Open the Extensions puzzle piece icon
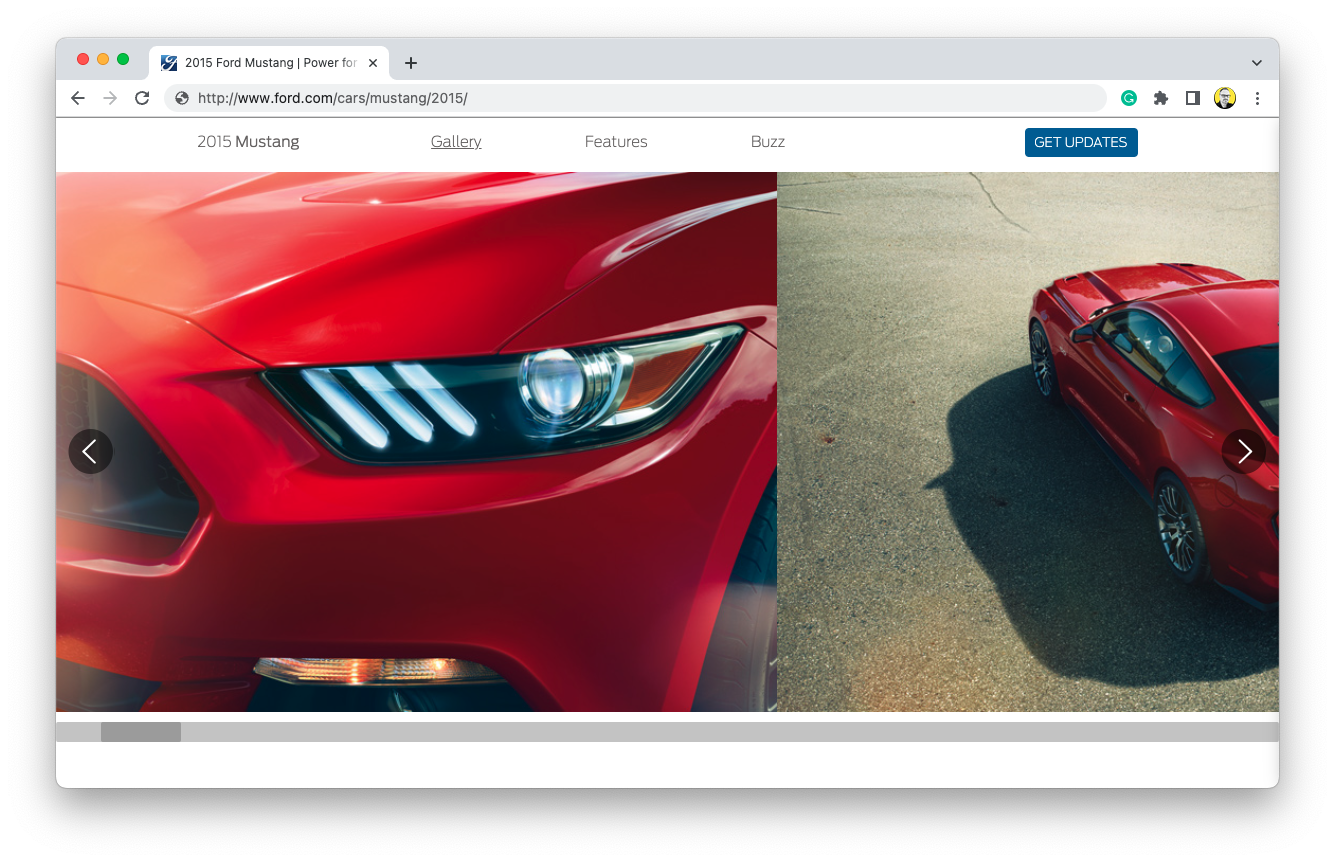Viewport: 1335px width, 862px height. pos(1161,98)
